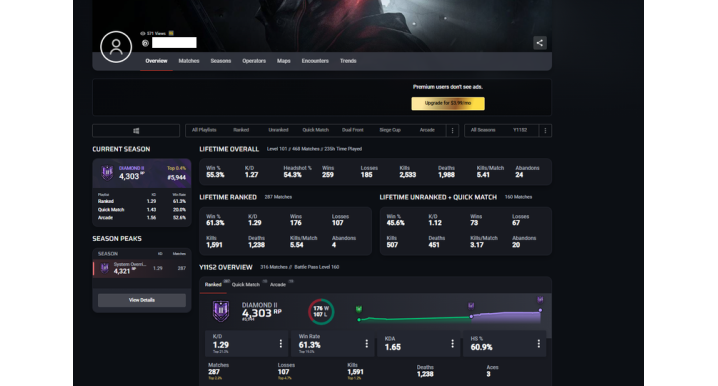Click the final data point on RP graph
This screenshot has height=386, width=718.
click(x=540, y=310)
